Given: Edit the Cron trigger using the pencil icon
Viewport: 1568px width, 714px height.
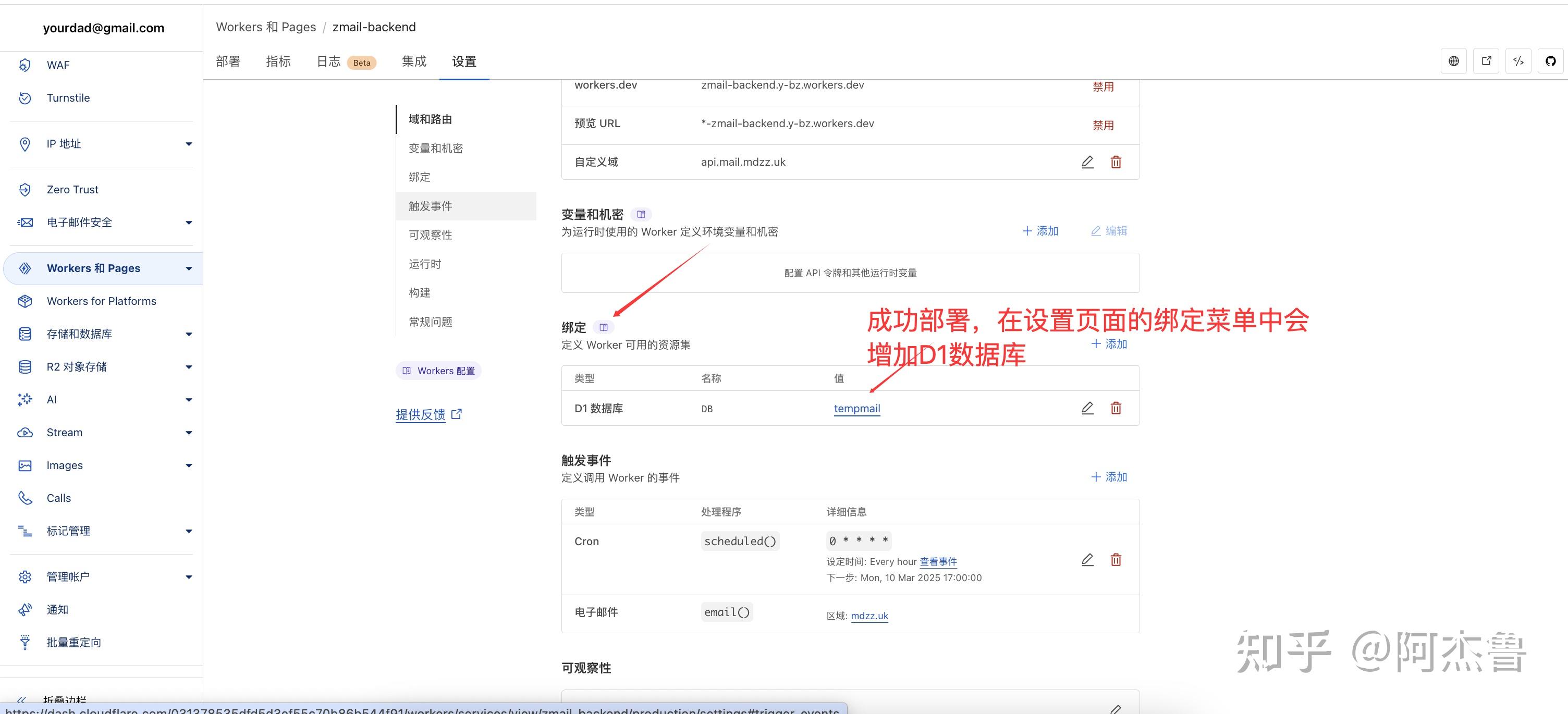Looking at the screenshot, I should coord(1087,559).
